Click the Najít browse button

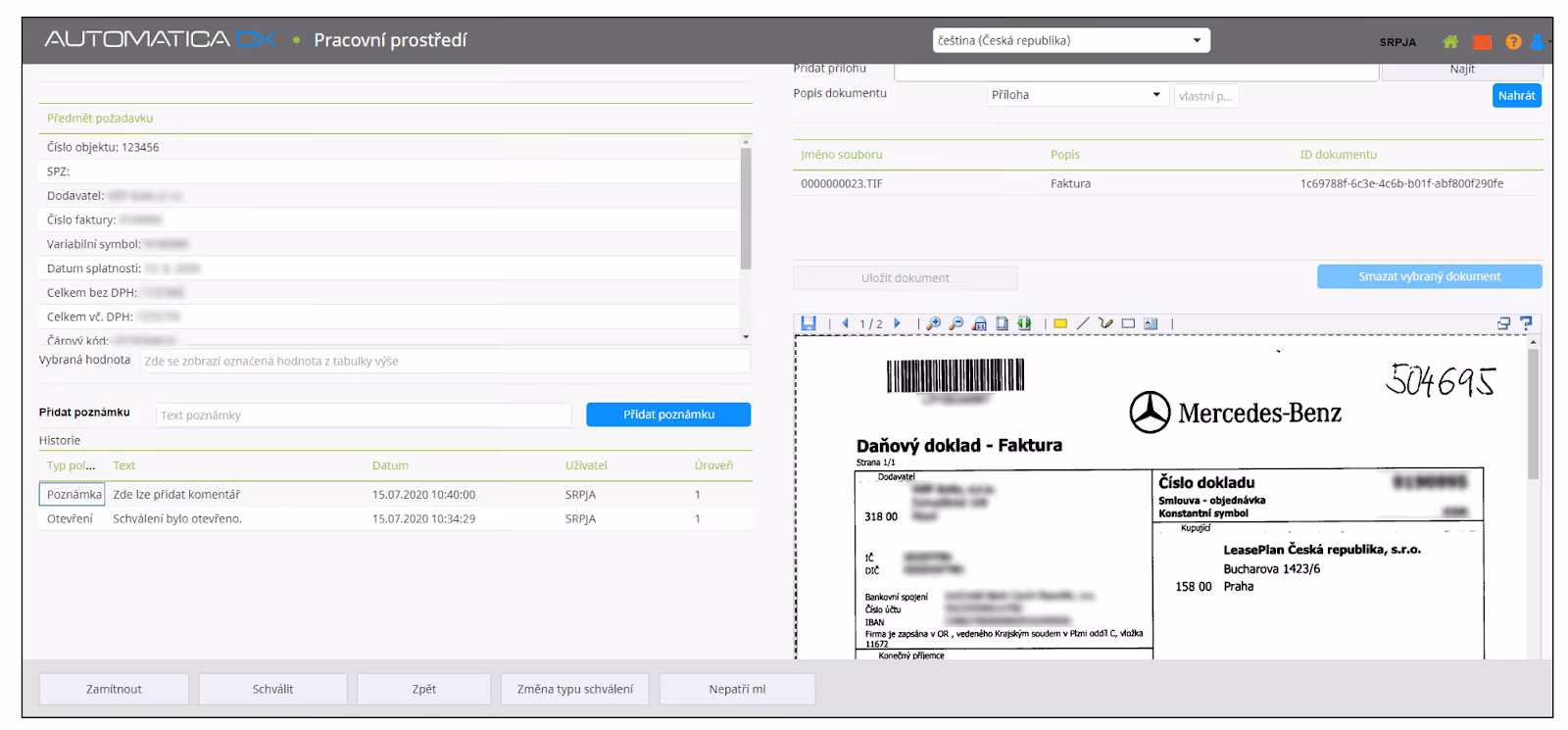1462,71
